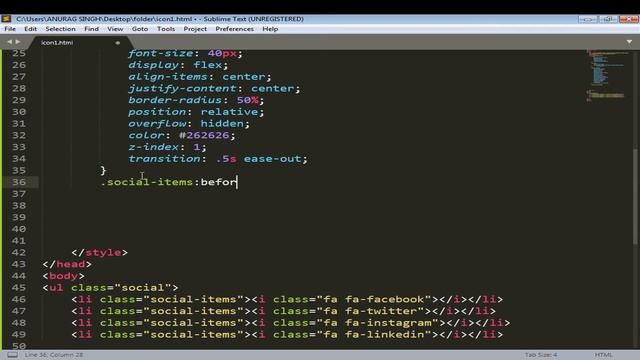This screenshot has height=360, width=640.
Task: Click the transition .5s ease-out line
Action: coord(218,159)
